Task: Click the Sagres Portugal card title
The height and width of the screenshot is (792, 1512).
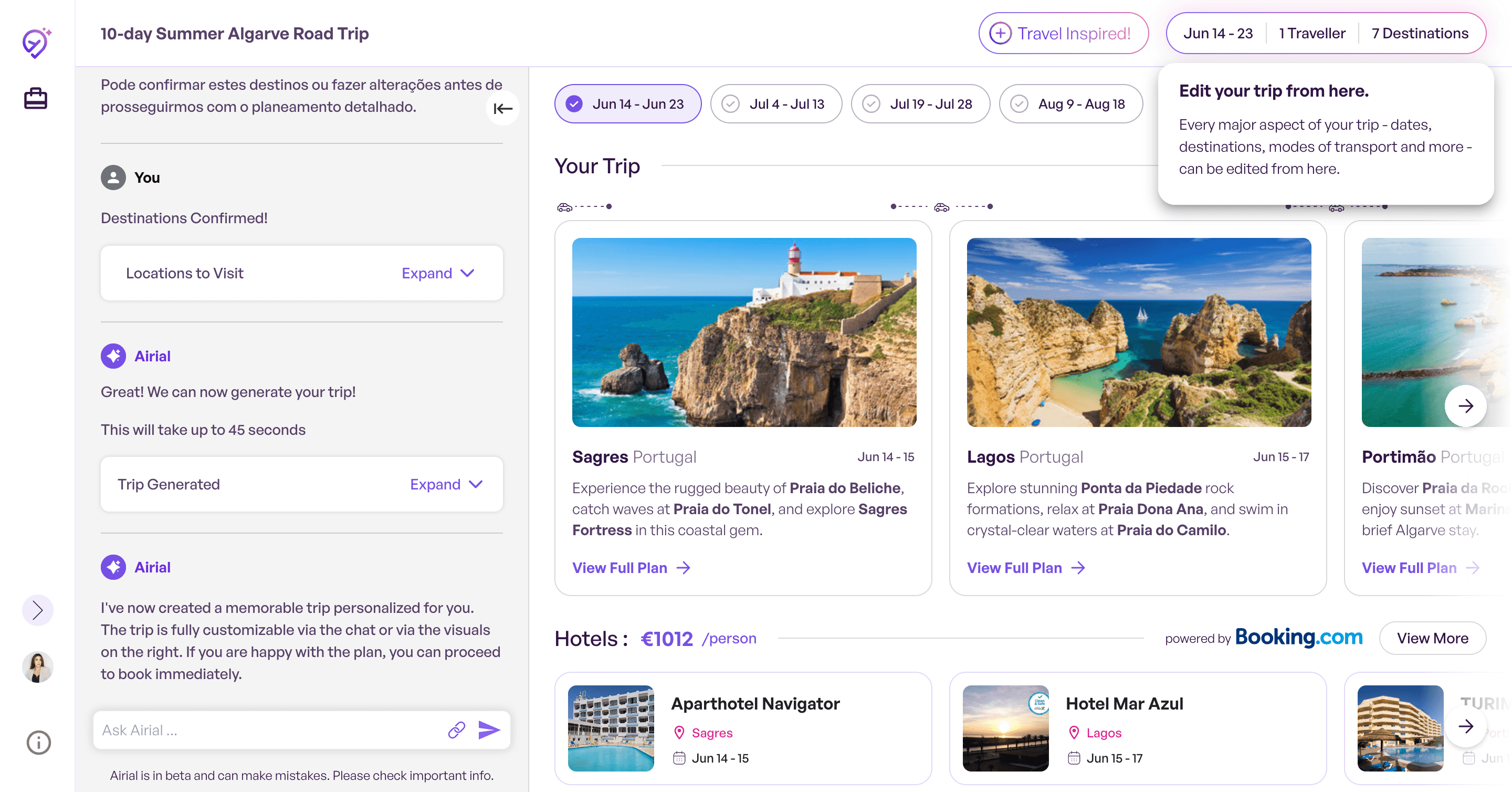Action: [x=634, y=457]
